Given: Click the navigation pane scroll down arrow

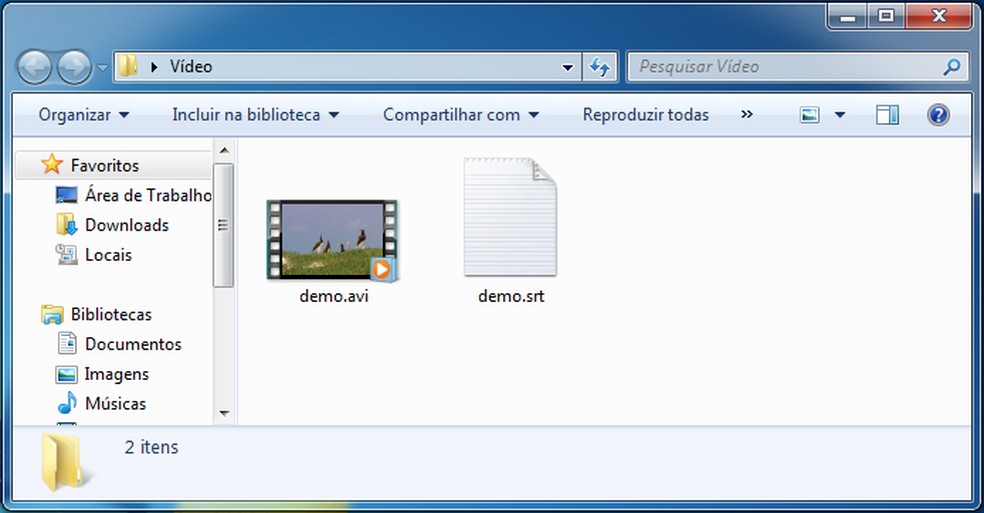Looking at the screenshot, I should [x=224, y=413].
